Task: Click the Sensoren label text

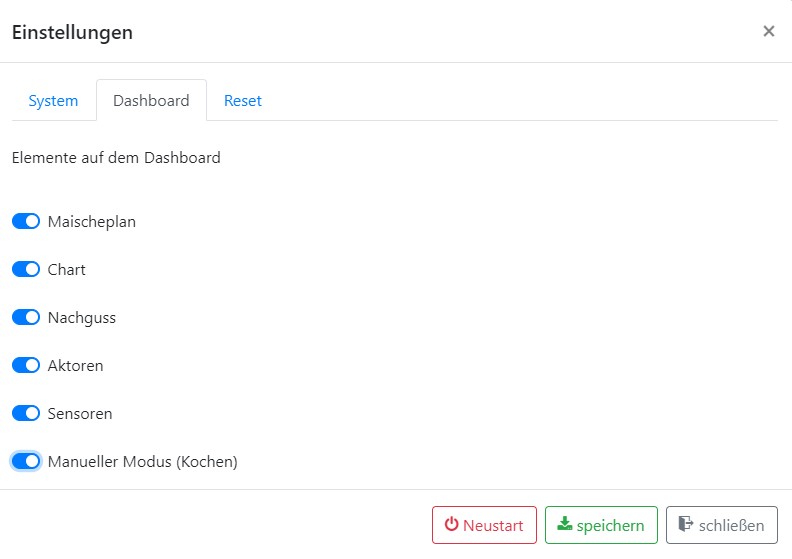Action: [80, 414]
